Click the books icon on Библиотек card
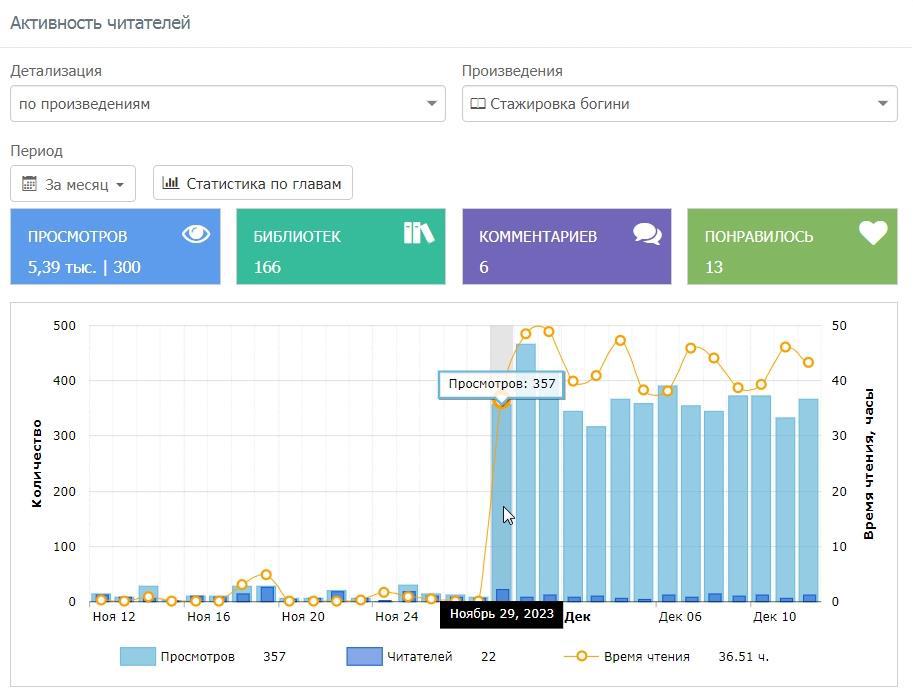Viewport: 913px width, 698px height. [419, 233]
